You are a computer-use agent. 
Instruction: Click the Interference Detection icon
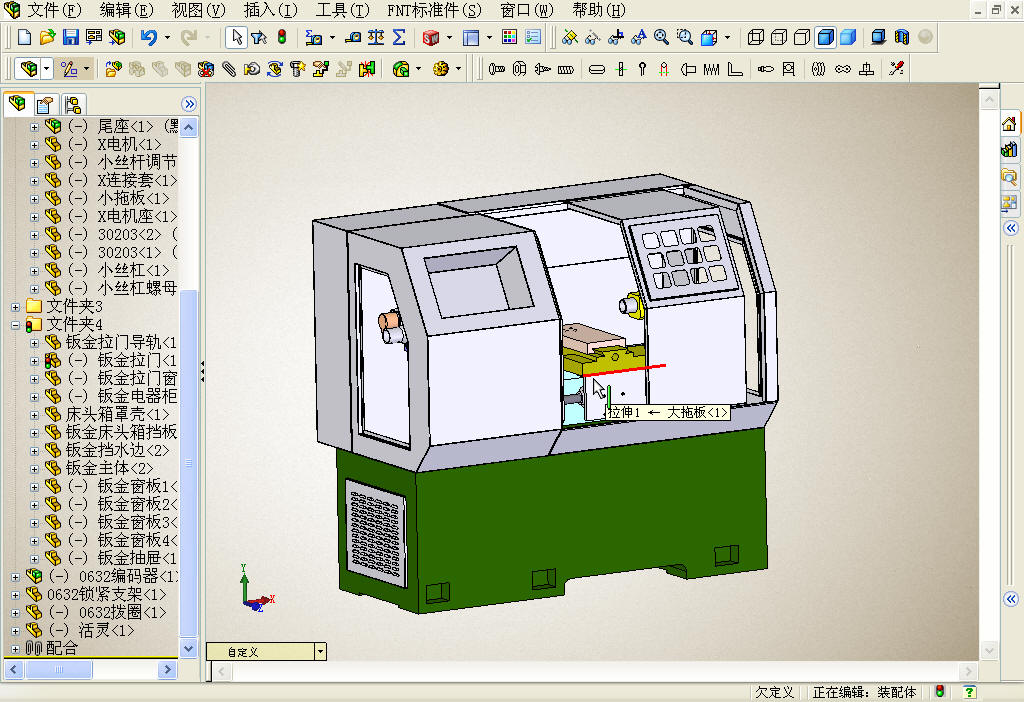pos(367,69)
